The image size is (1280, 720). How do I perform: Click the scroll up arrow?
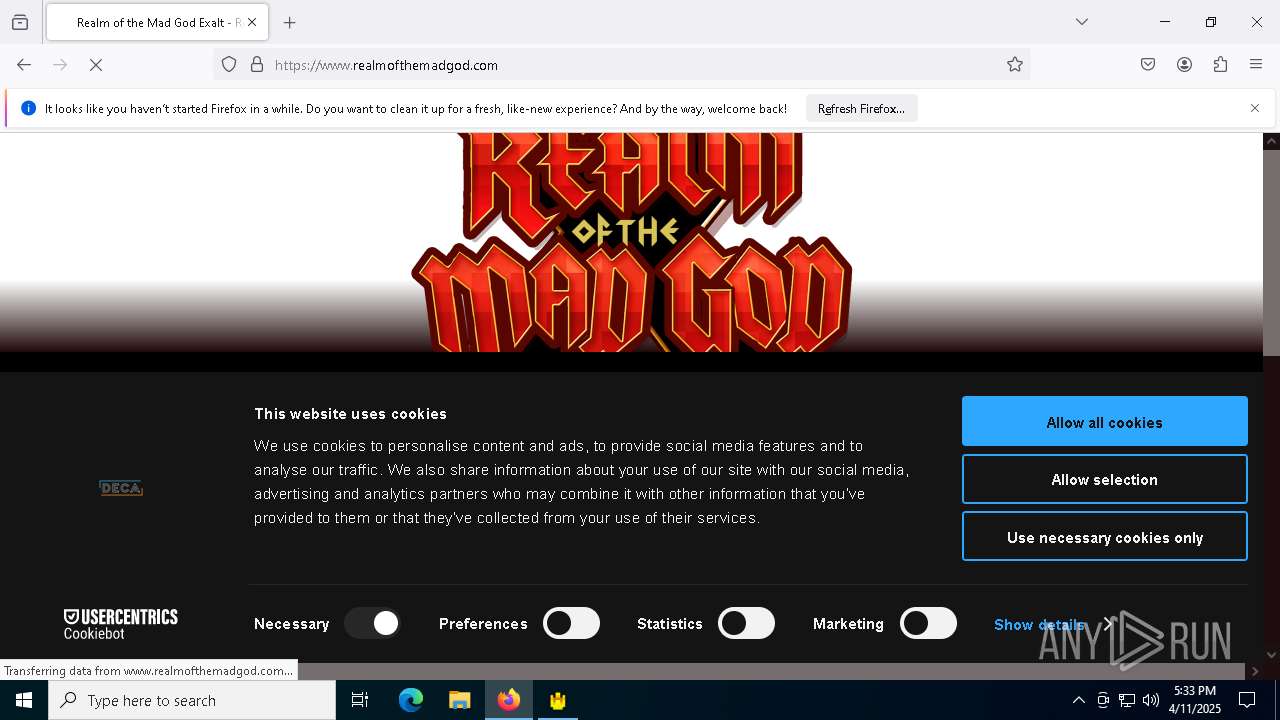click(x=1272, y=141)
